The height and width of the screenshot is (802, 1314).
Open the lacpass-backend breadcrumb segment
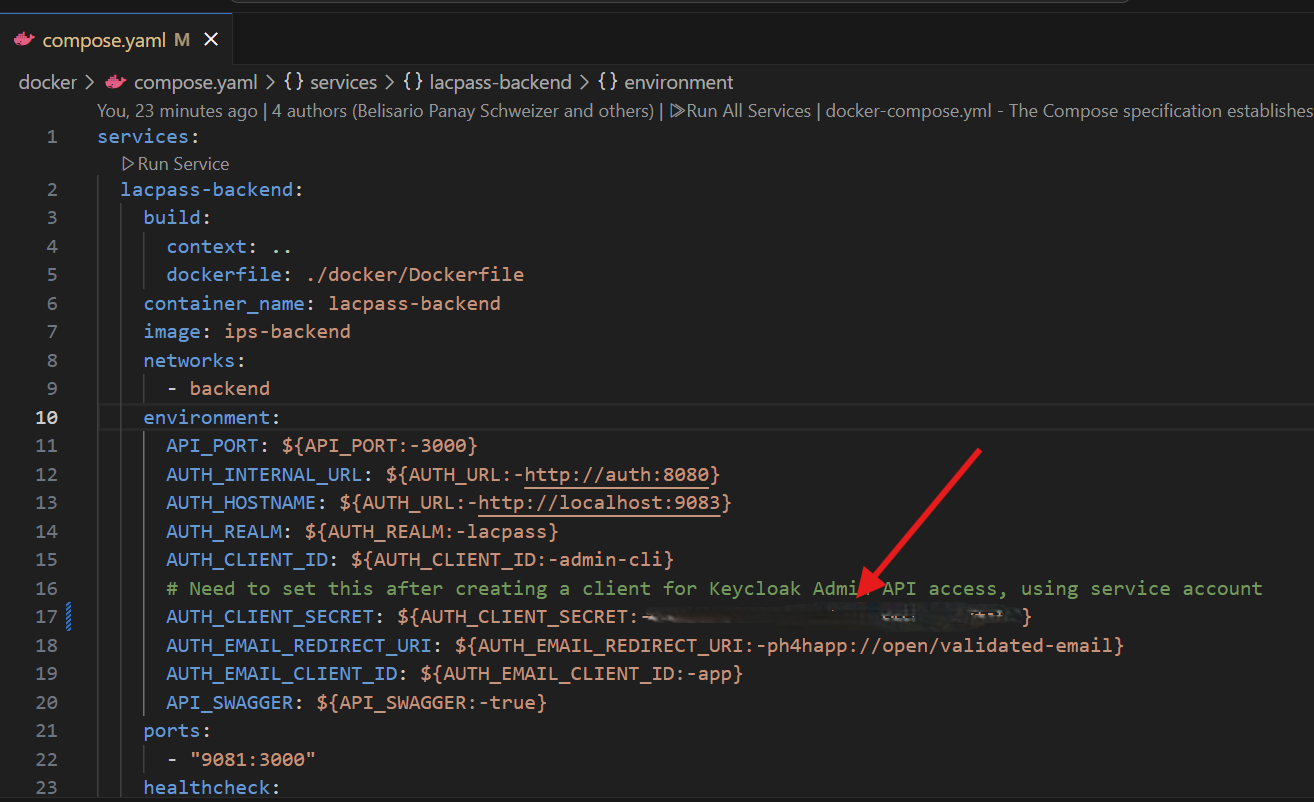pyautogui.click(x=488, y=82)
